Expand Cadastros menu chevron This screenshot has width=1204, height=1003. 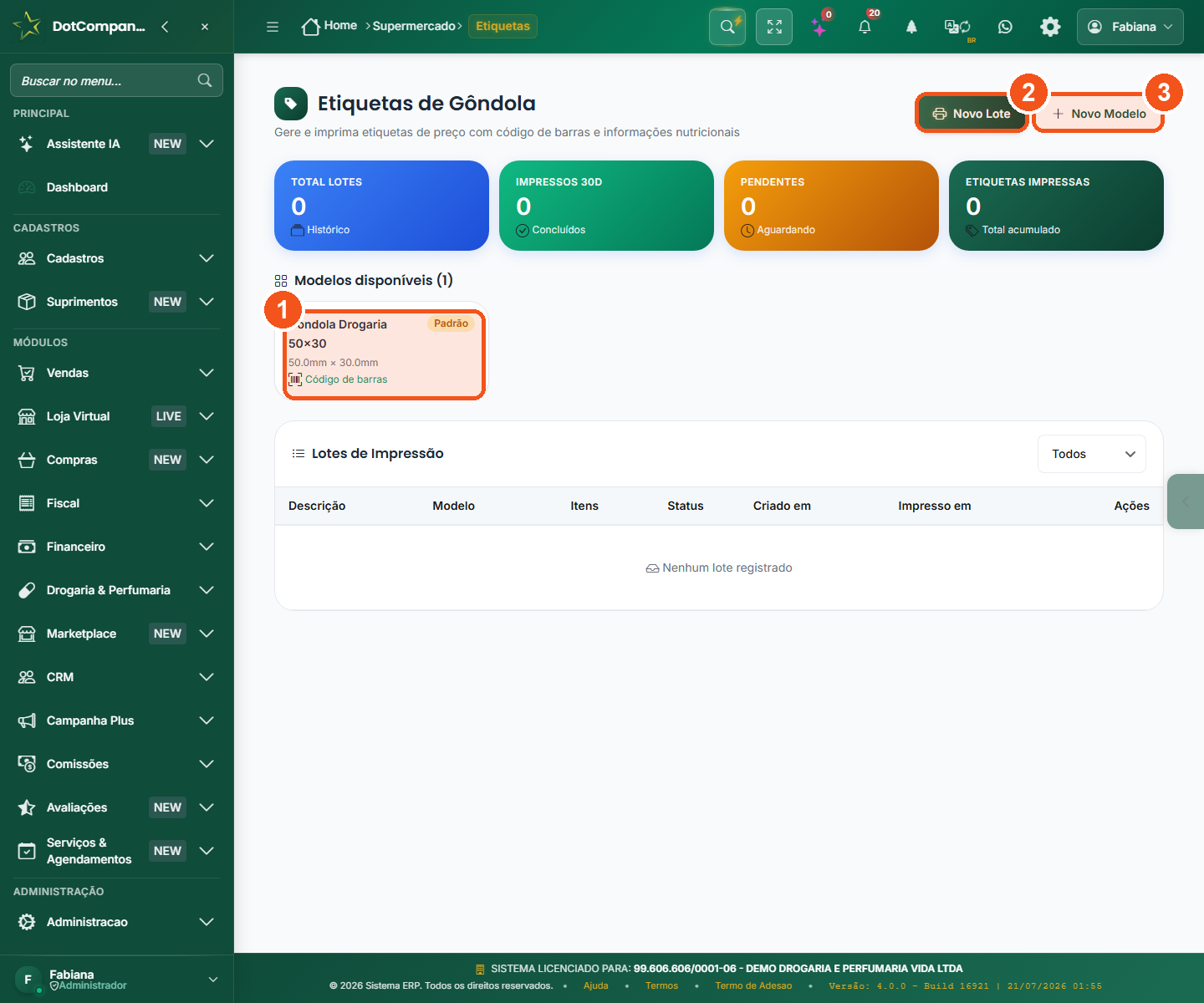click(x=207, y=258)
